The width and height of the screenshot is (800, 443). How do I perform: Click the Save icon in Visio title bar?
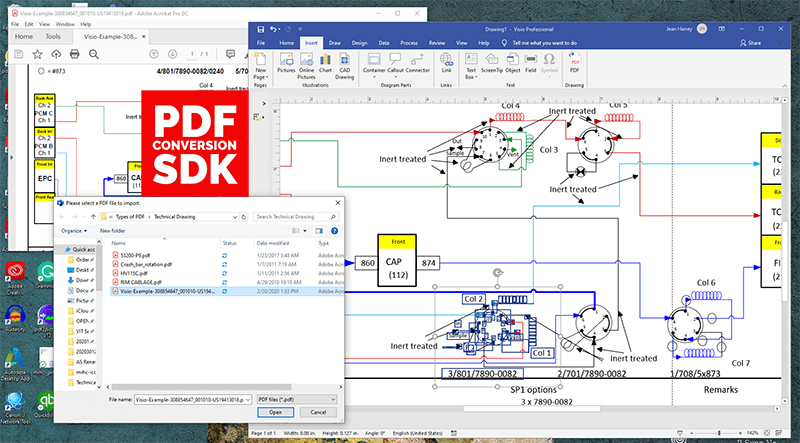[x=261, y=29]
